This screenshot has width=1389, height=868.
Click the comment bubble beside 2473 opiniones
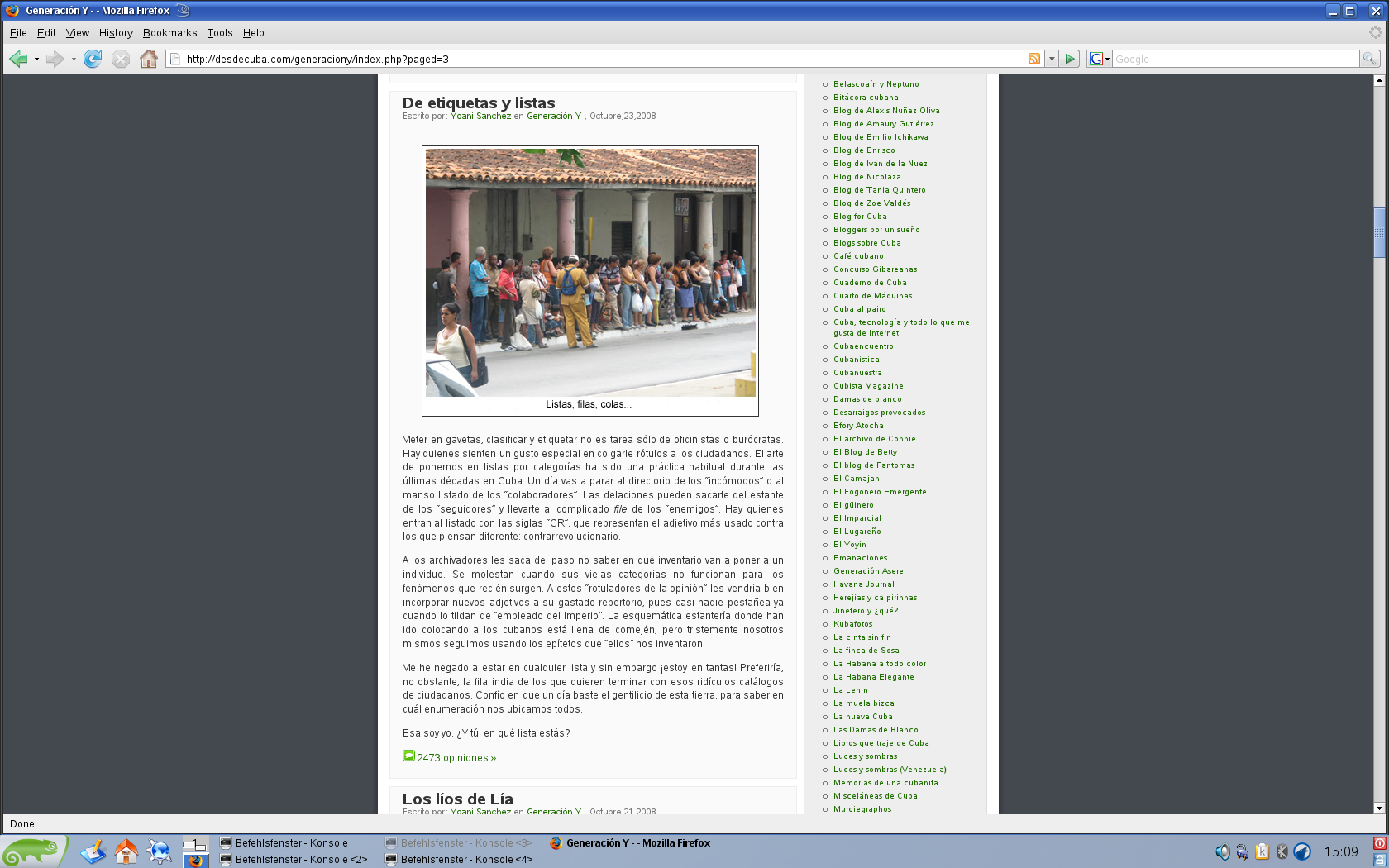coord(408,756)
